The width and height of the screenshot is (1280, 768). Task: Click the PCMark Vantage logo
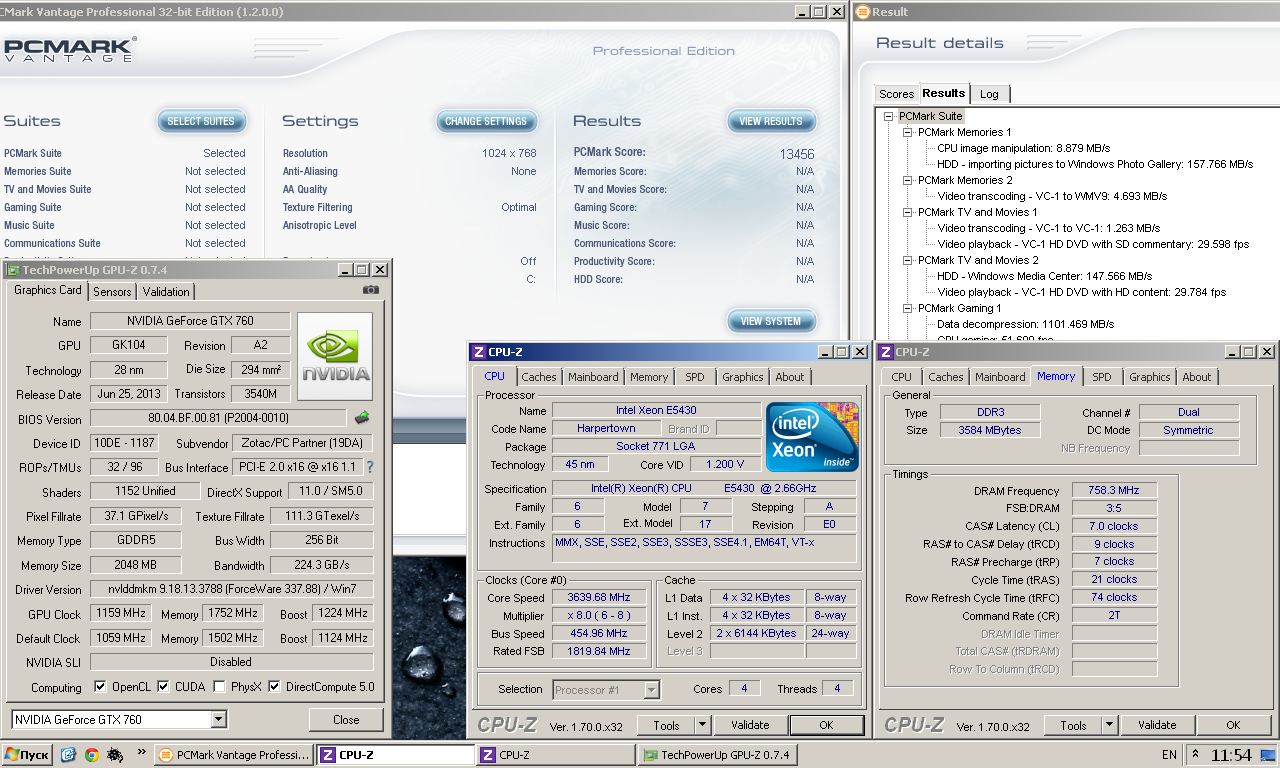70,50
